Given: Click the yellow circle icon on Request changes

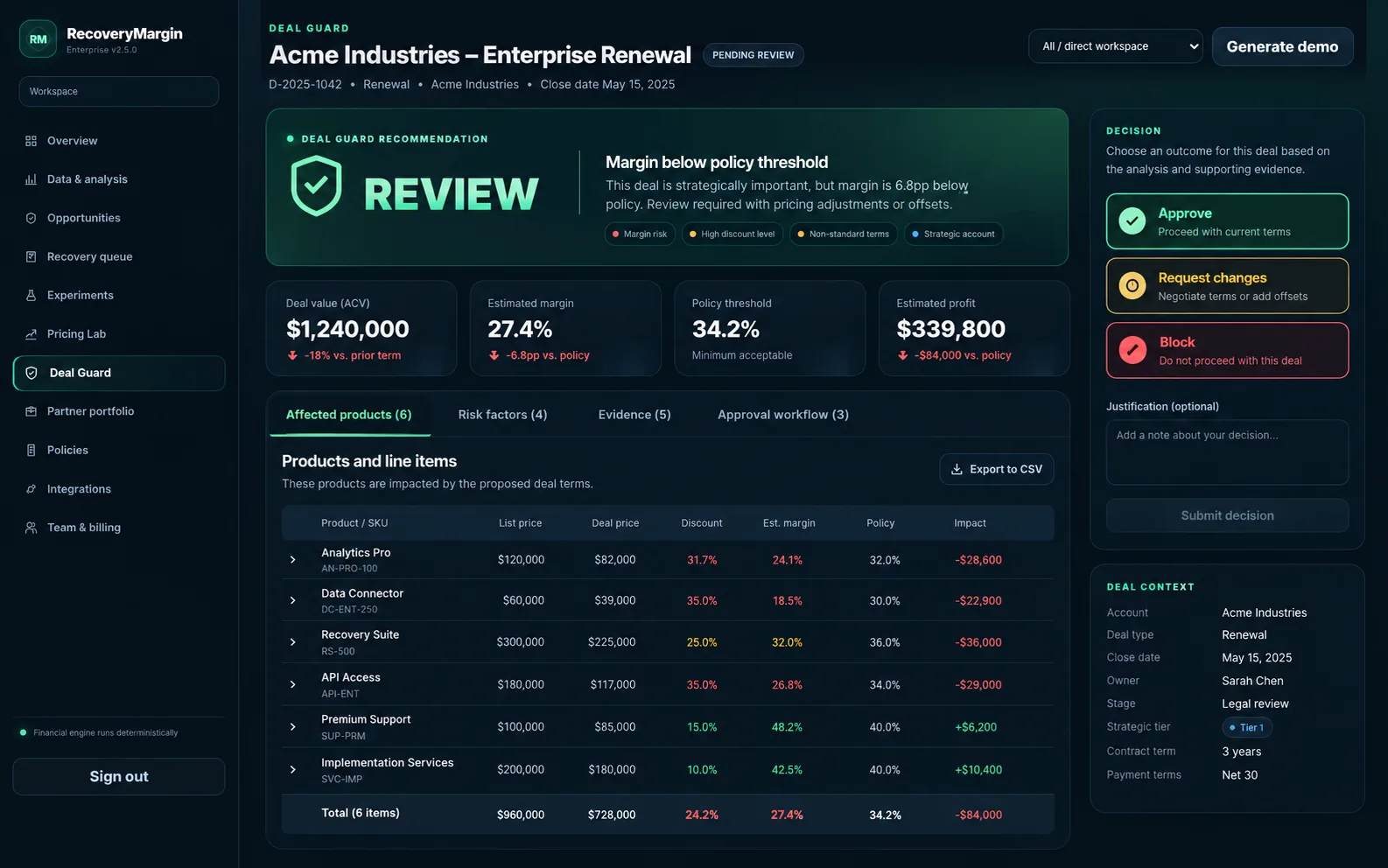Looking at the screenshot, I should 1132,285.
